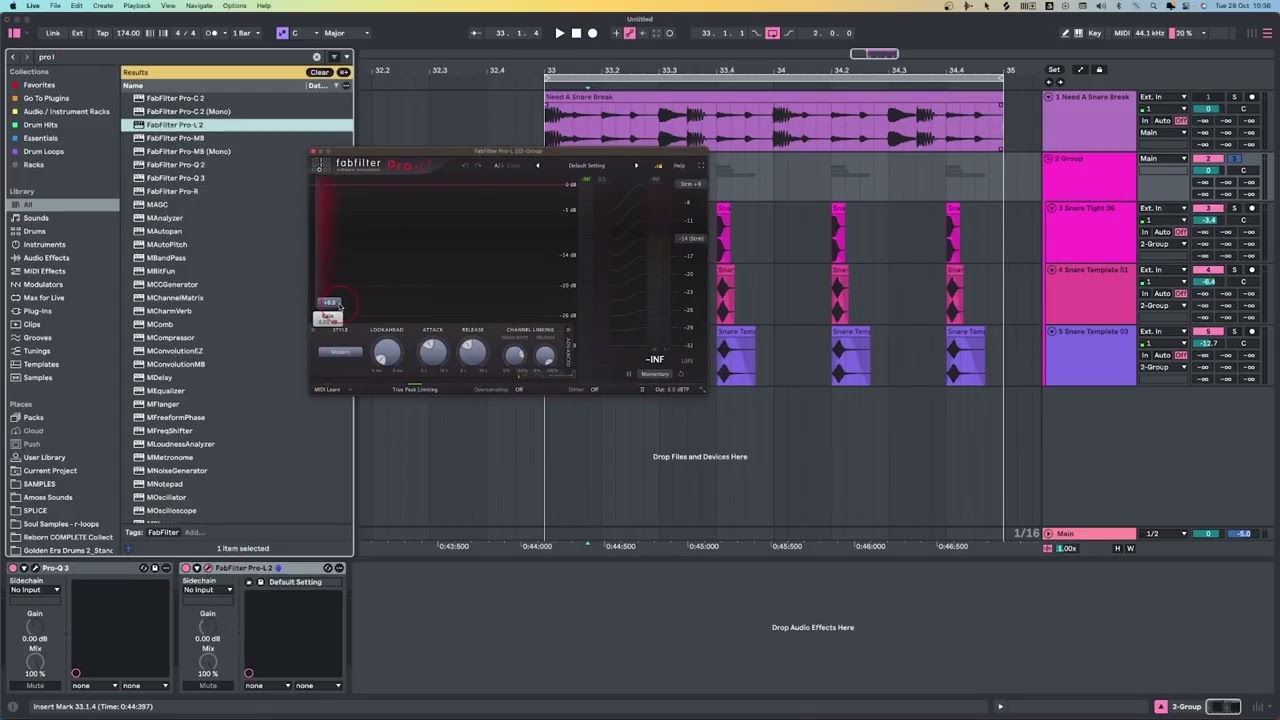This screenshot has width=1280, height=720.
Task: Select FabFilter Pro-R in results
Action: pyautogui.click(x=172, y=191)
